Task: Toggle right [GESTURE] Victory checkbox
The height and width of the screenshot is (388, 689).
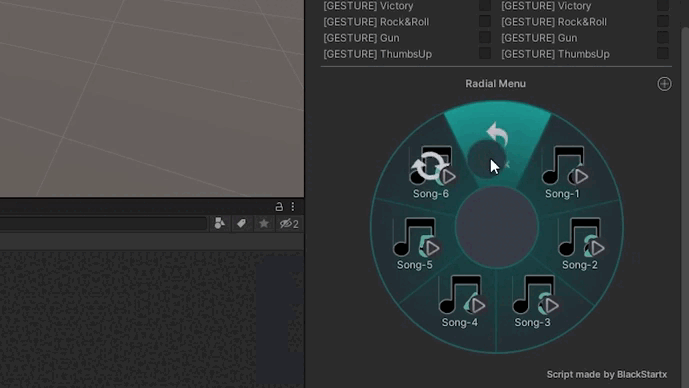Action: pos(663,5)
